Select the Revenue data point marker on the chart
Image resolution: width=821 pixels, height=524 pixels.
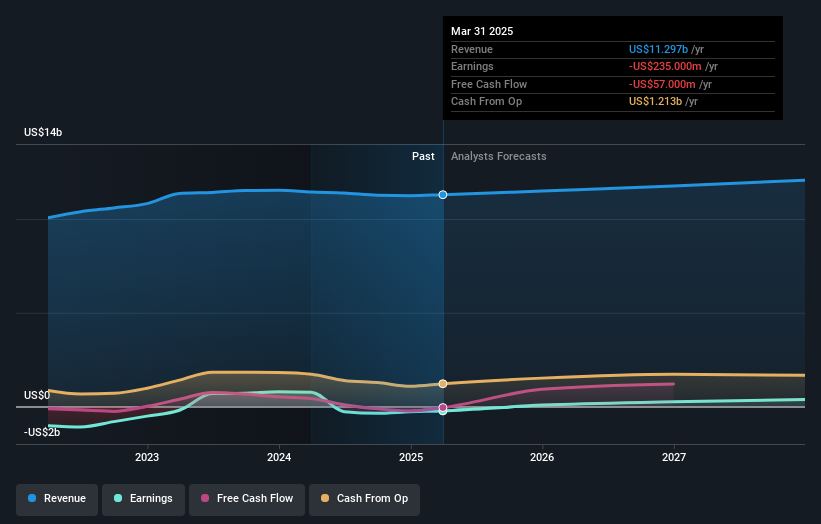(x=443, y=195)
